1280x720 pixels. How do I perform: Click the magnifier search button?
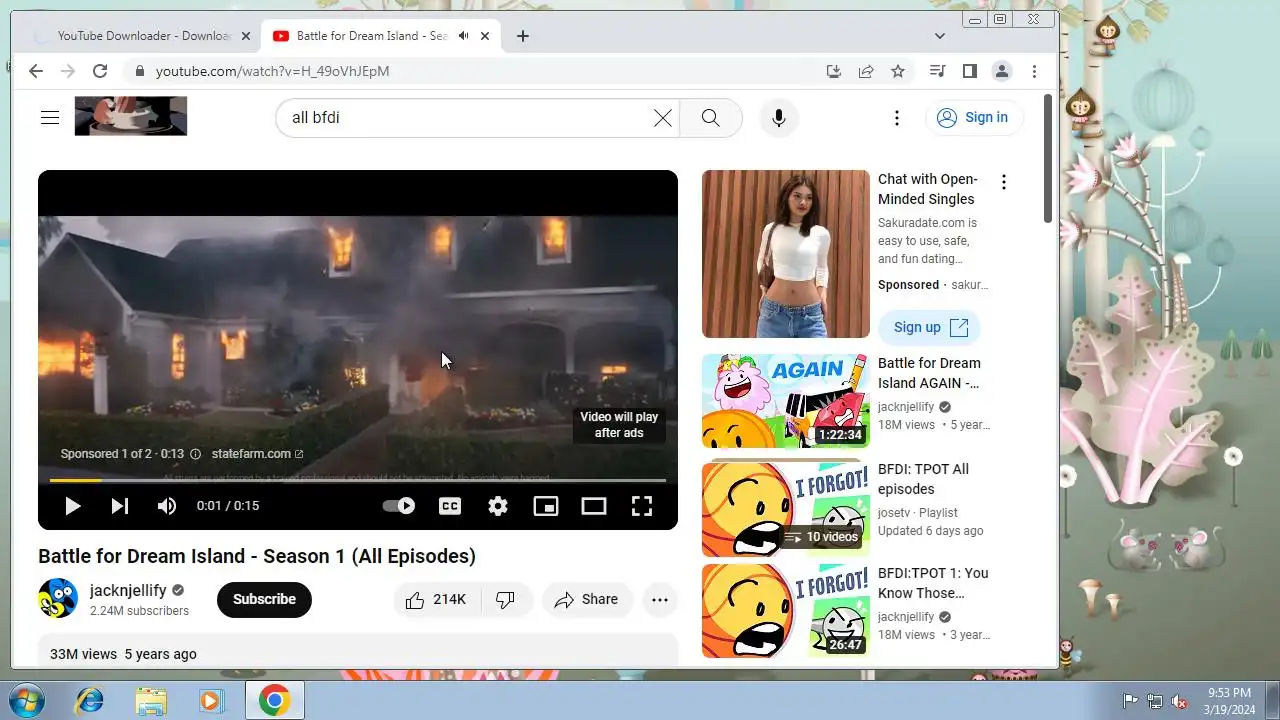click(711, 118)
